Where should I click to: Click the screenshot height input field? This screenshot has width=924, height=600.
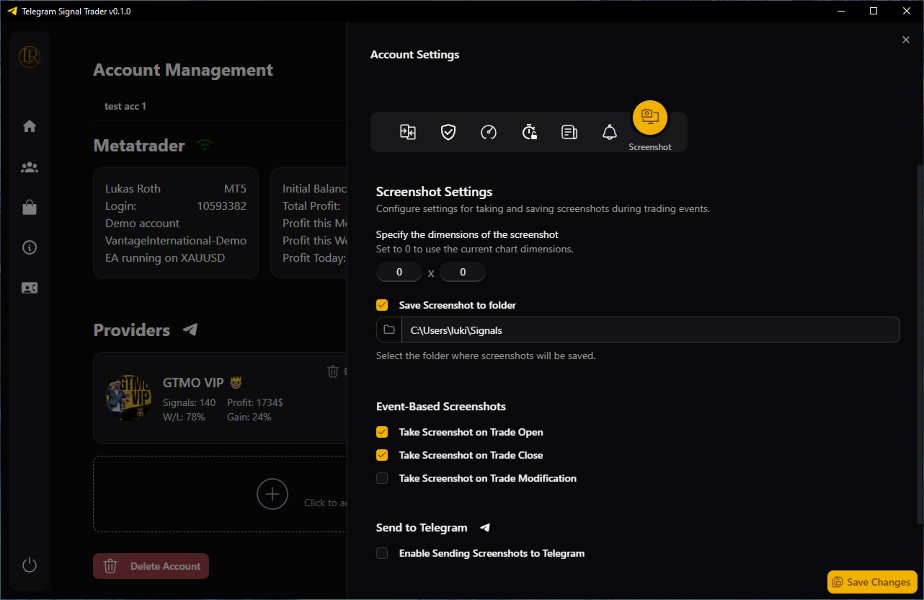463,272
